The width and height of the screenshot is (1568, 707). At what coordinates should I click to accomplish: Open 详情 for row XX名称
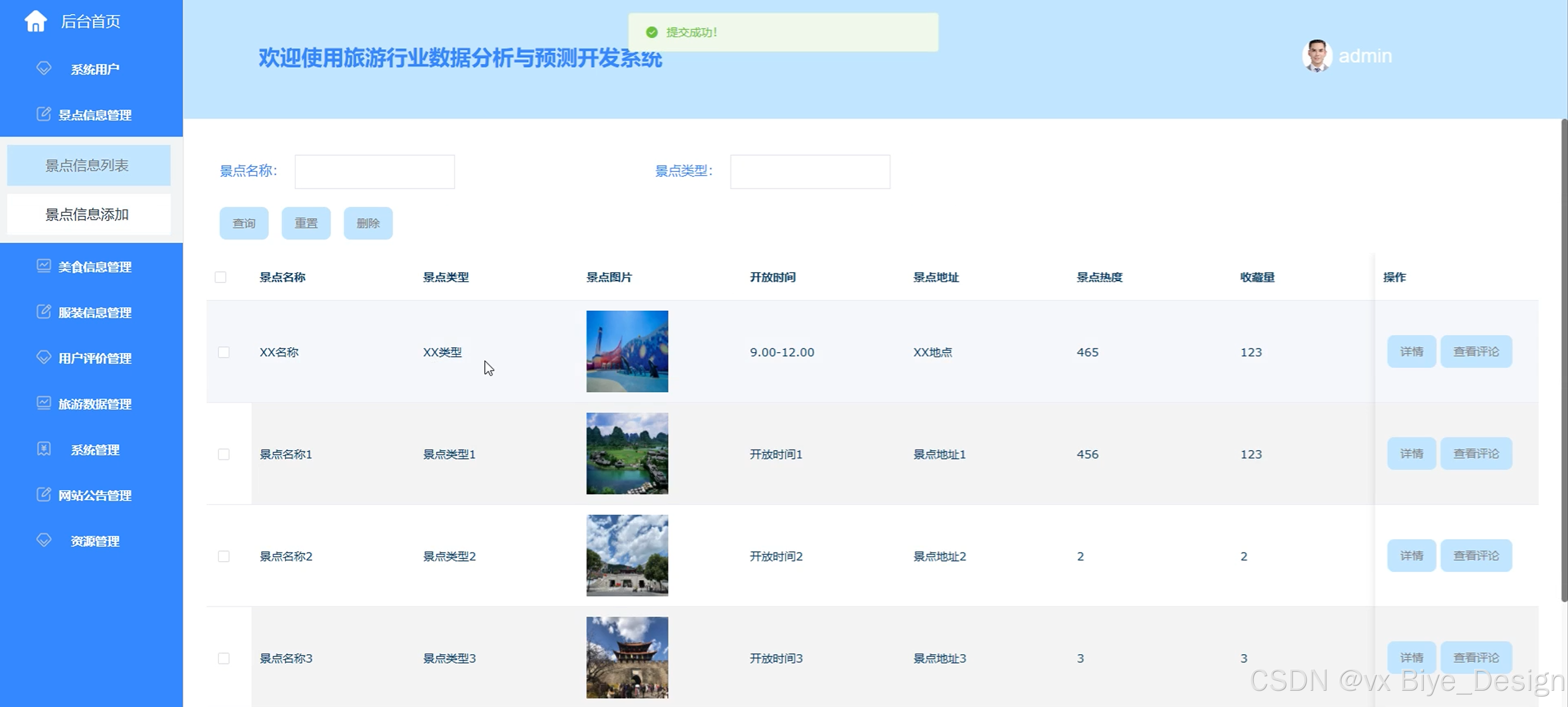click(x=1412, y=352)
